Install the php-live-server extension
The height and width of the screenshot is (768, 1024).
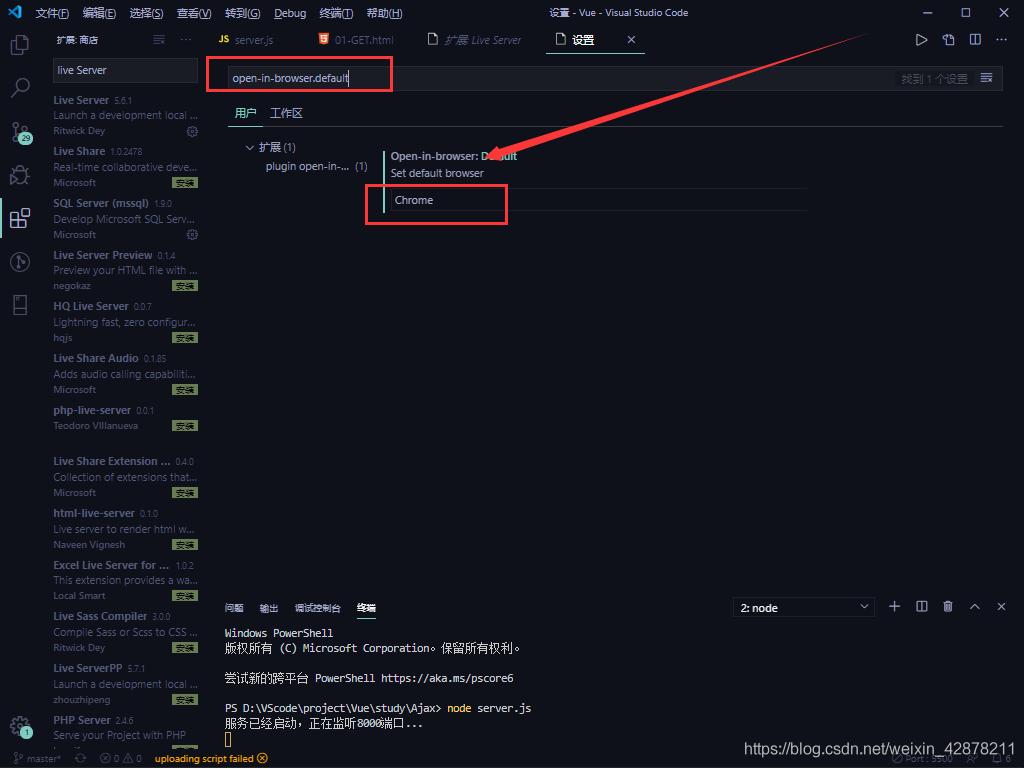[185, 426]
